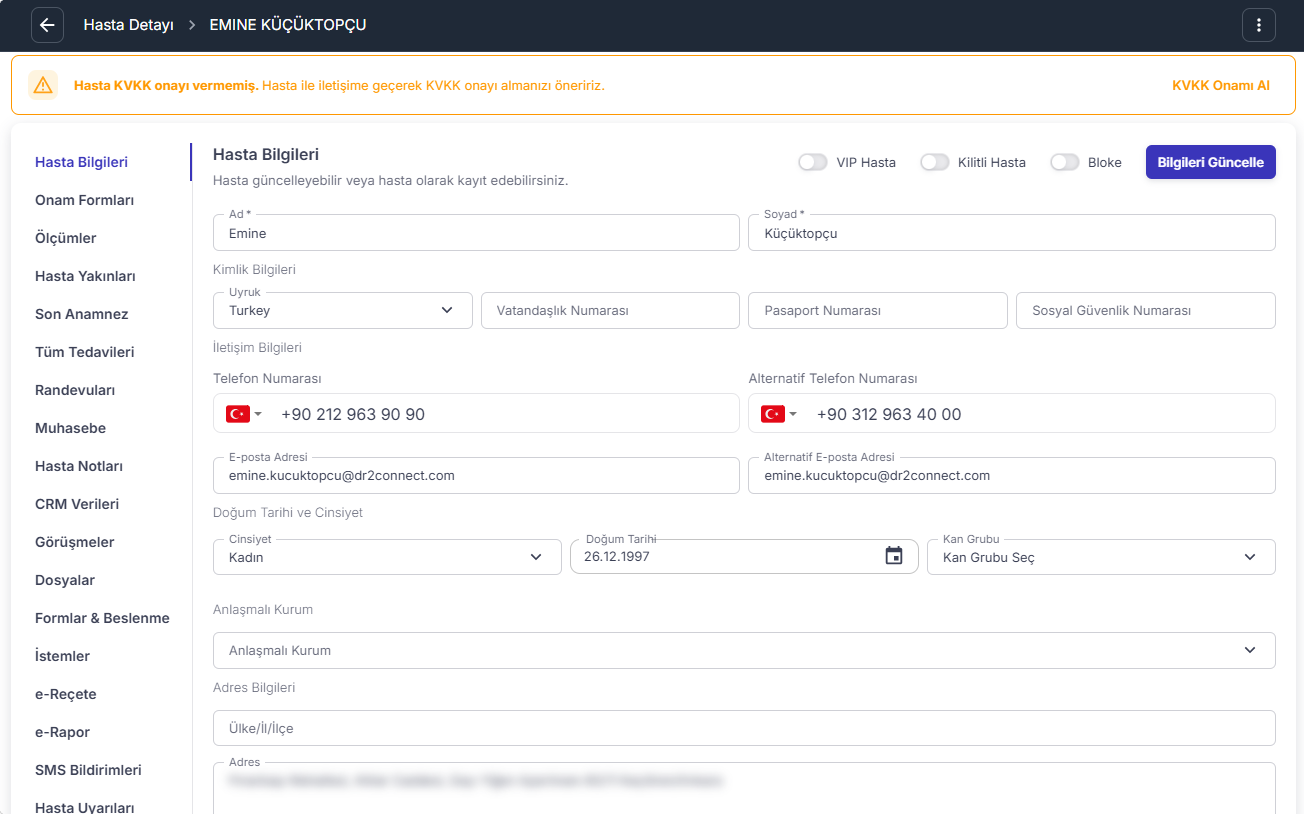Open e-Rapor section

tap(62, 732)
